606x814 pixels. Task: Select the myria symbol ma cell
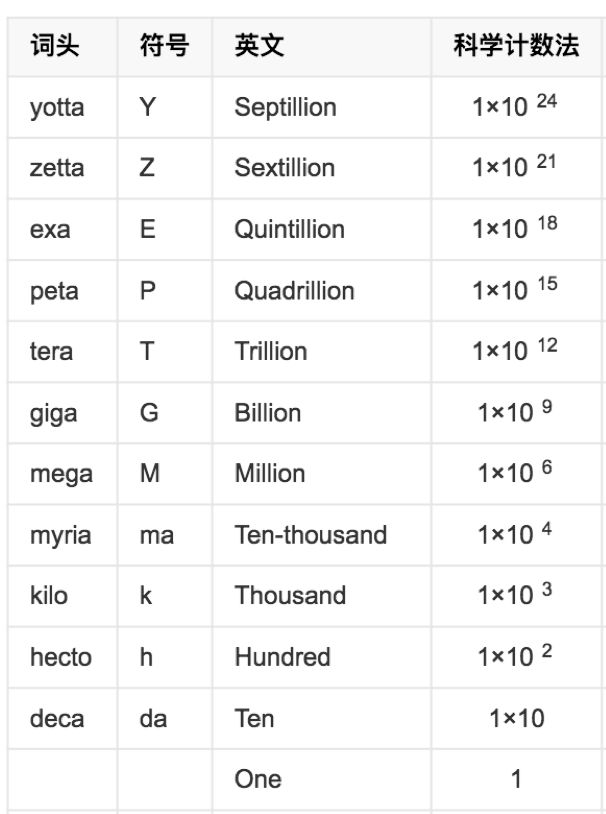(157, 535)
